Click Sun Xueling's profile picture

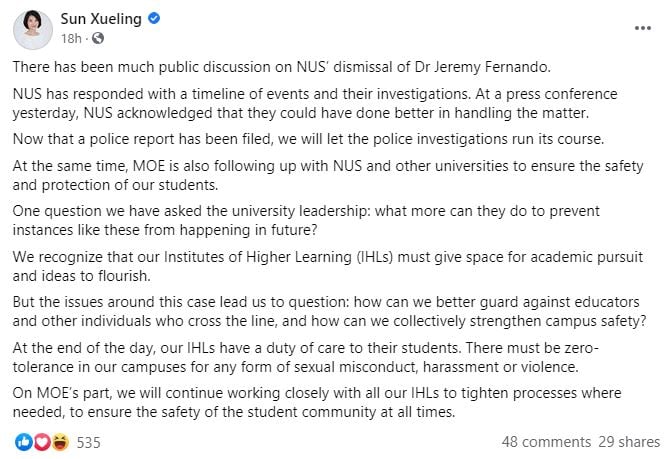pyautogui.click(x=33, y=30)
